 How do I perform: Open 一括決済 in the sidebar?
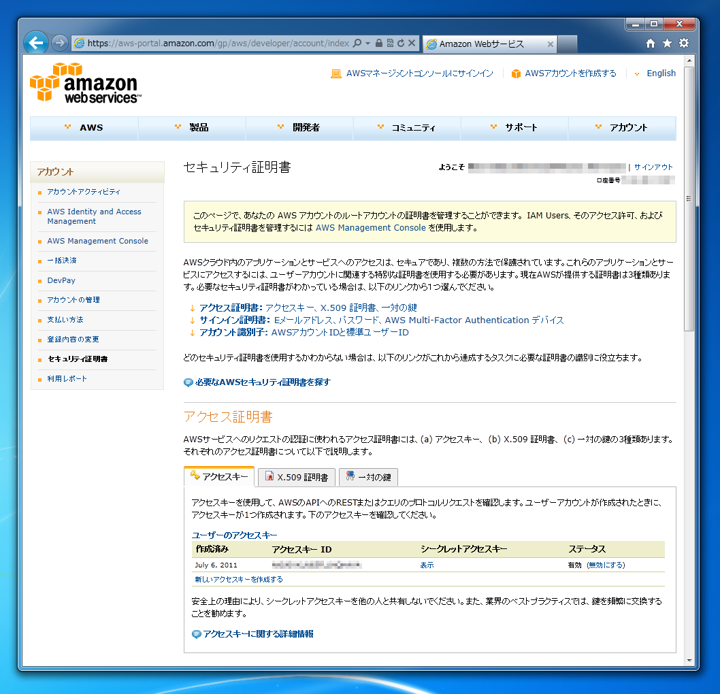pyautogui.click(x=62, y=260)
